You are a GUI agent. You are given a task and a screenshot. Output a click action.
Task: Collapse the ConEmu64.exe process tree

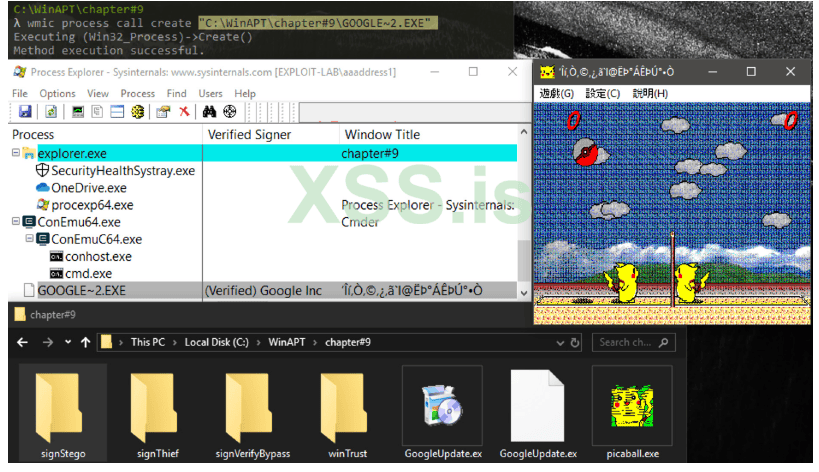click(x=16, y=221)
